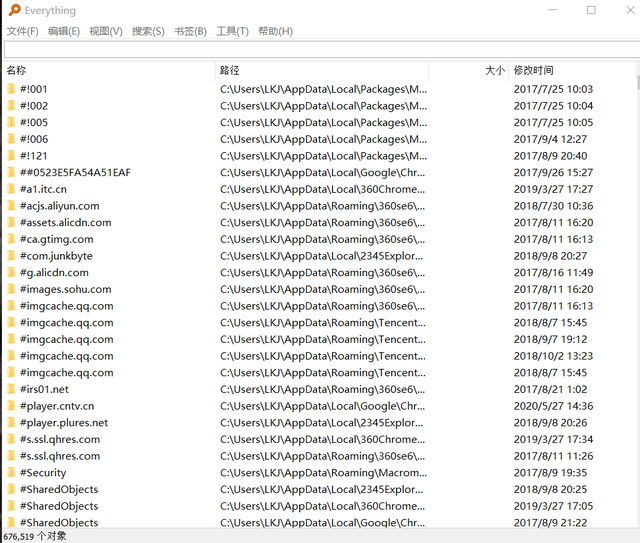Click folder icon of #ca.gtimg.com
The height and width of the screenshot is (543, 640).
coord(12,239)
